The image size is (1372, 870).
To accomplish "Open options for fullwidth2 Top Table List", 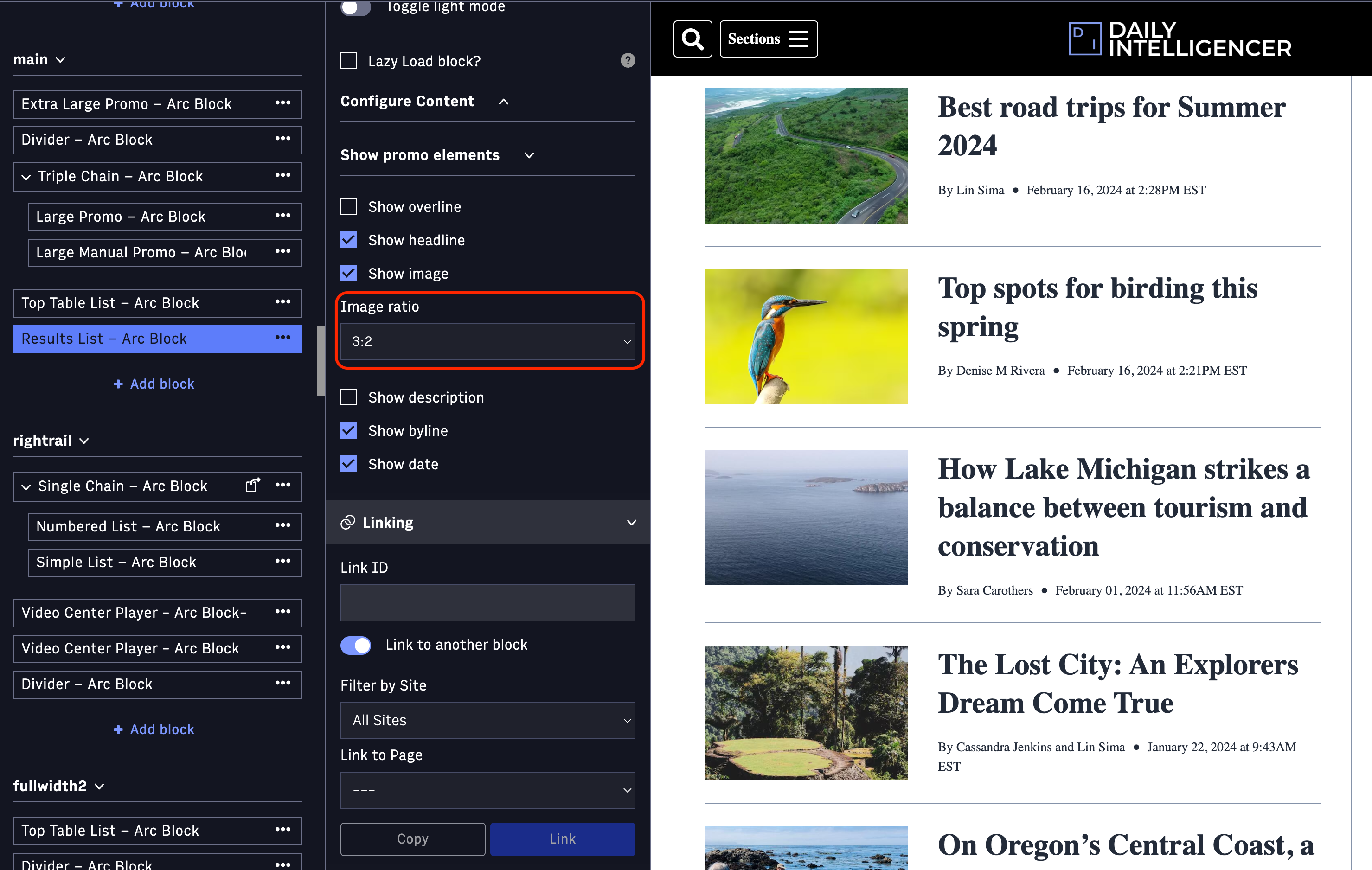I will 282,830.
